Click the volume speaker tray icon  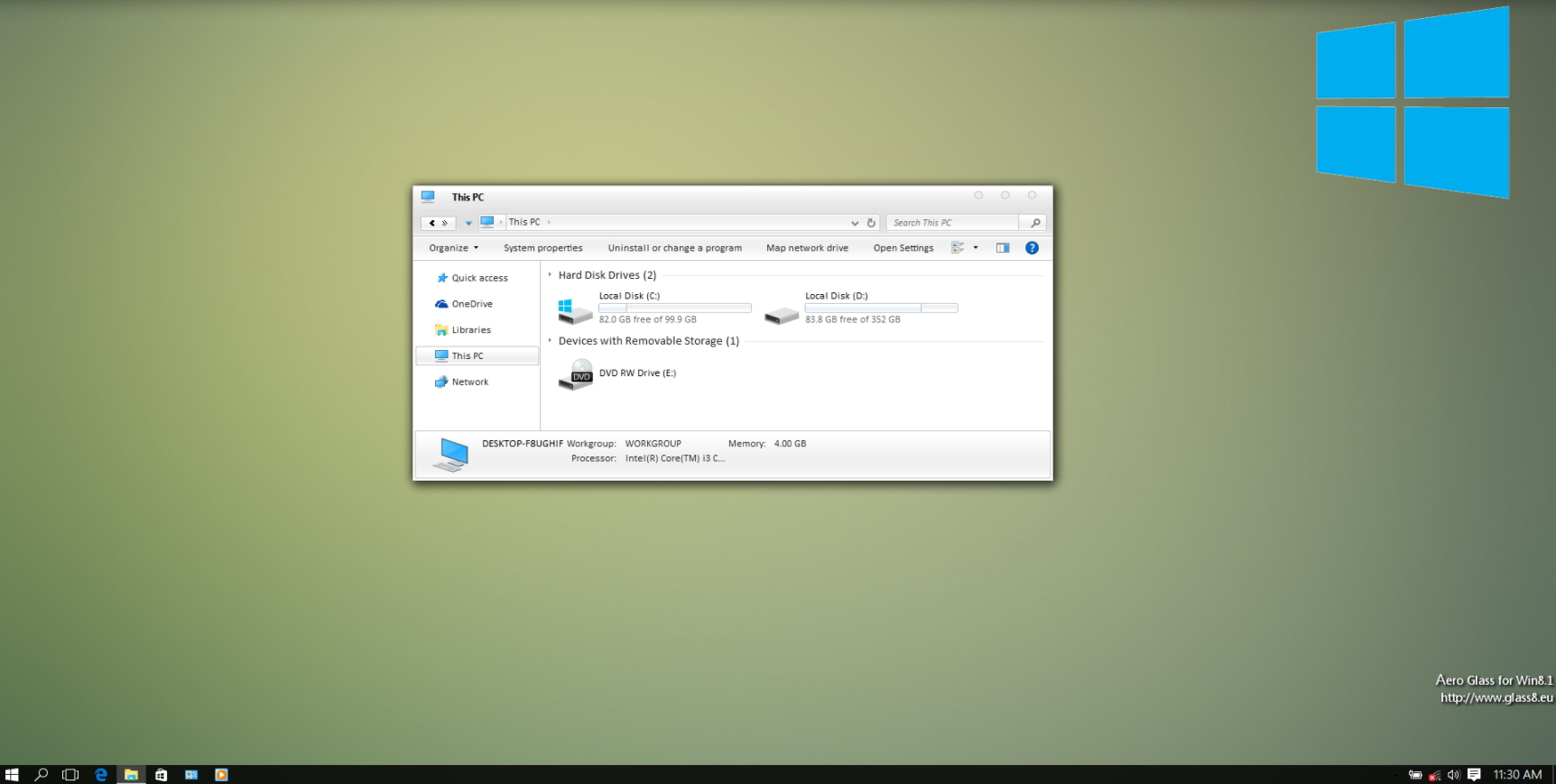[1453, 775]
